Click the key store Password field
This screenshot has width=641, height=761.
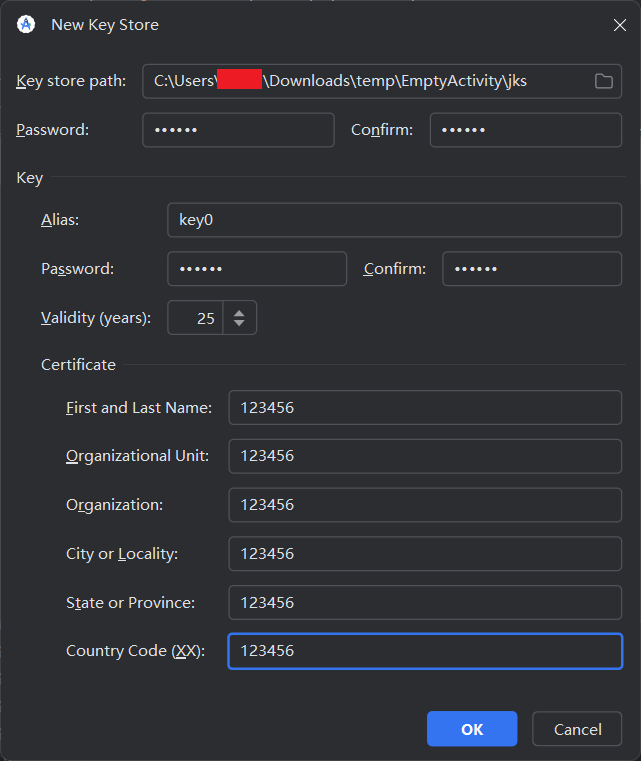pyautogui.click(x=238, y=130)
